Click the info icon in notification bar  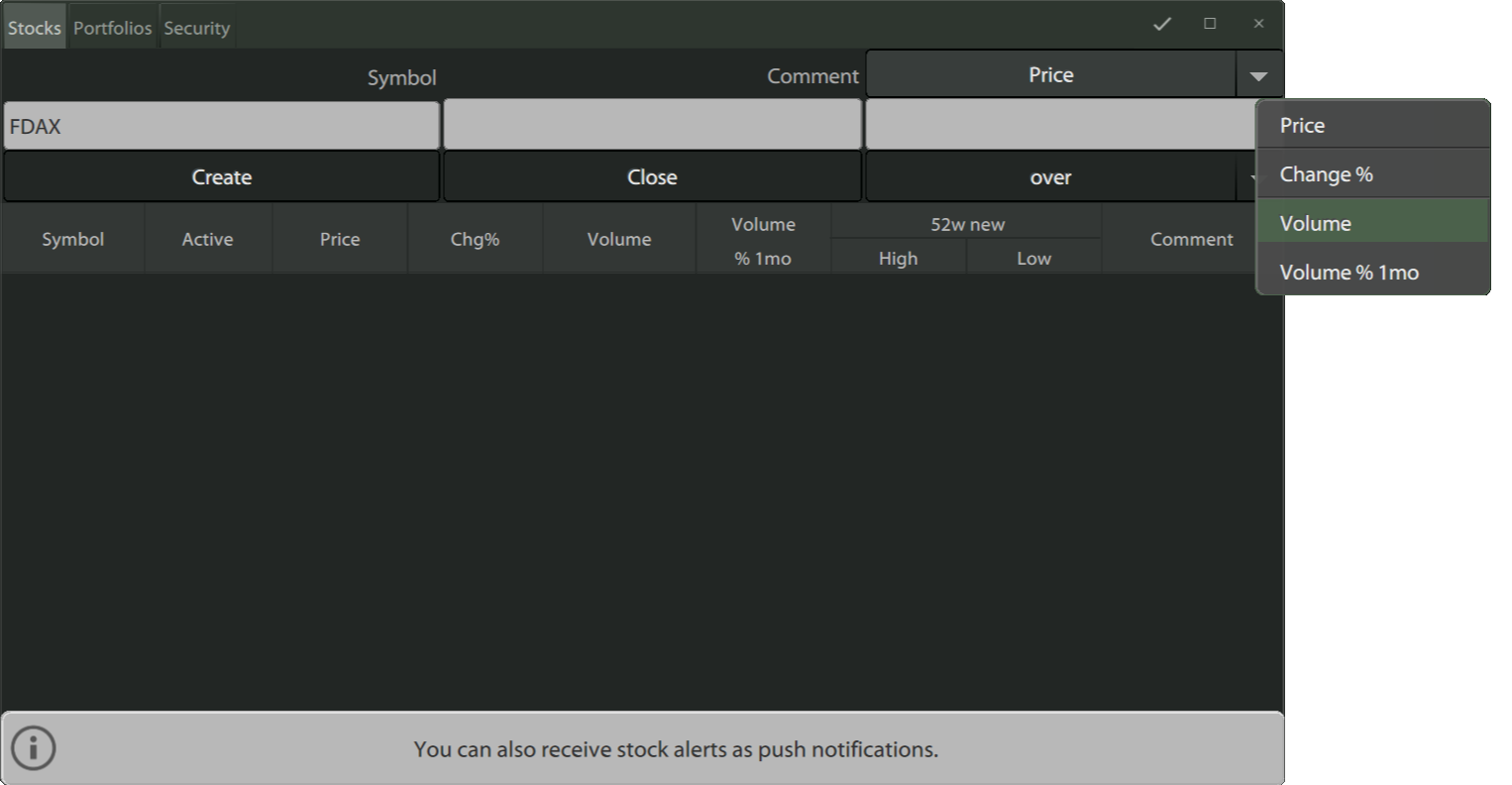tap(34, 748)
